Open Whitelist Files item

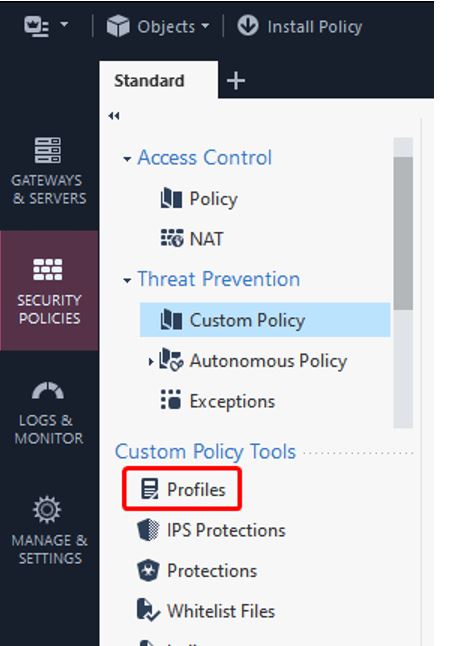(206, 611)
